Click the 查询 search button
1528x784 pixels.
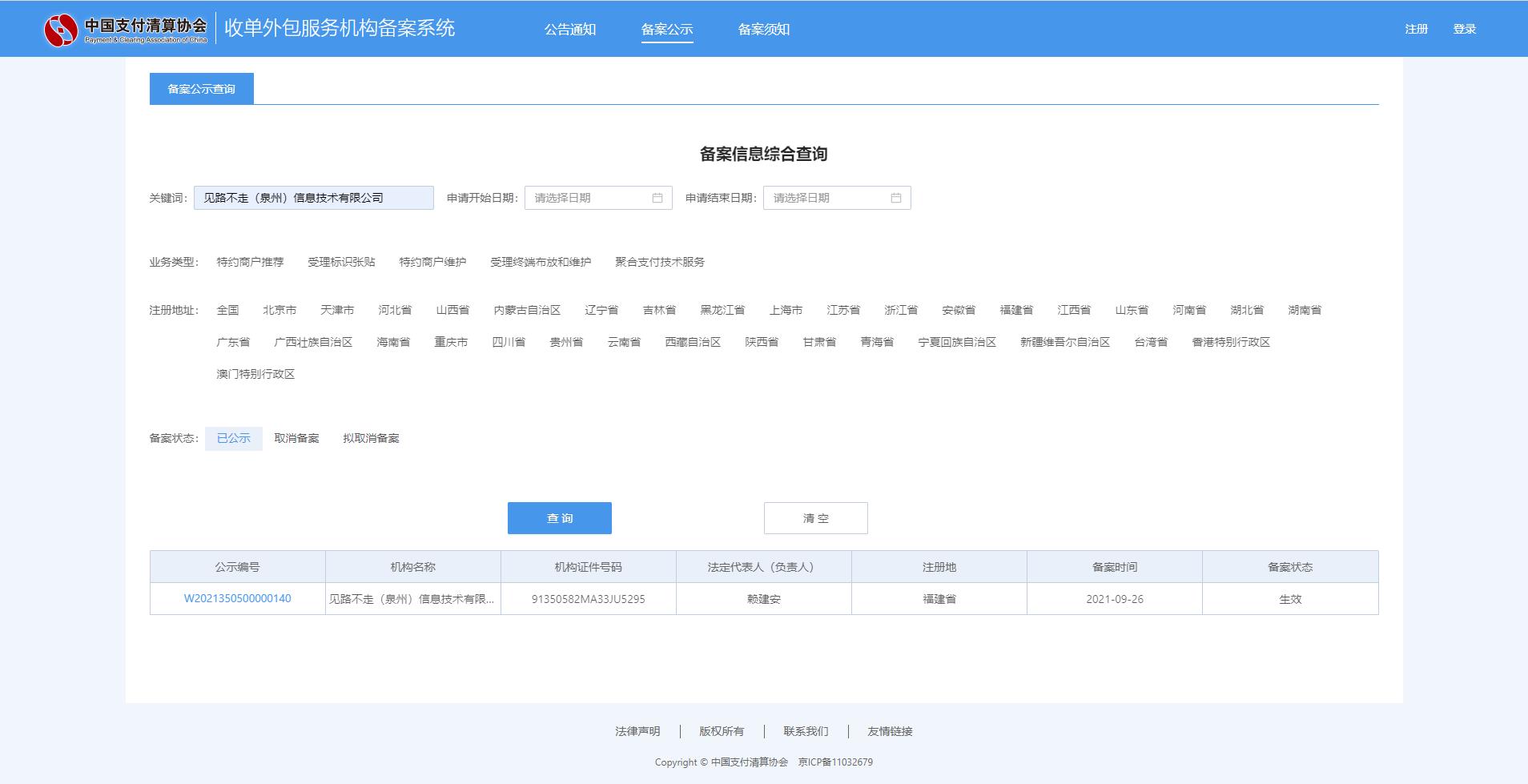pyautogui.click(x=560, y=518)
